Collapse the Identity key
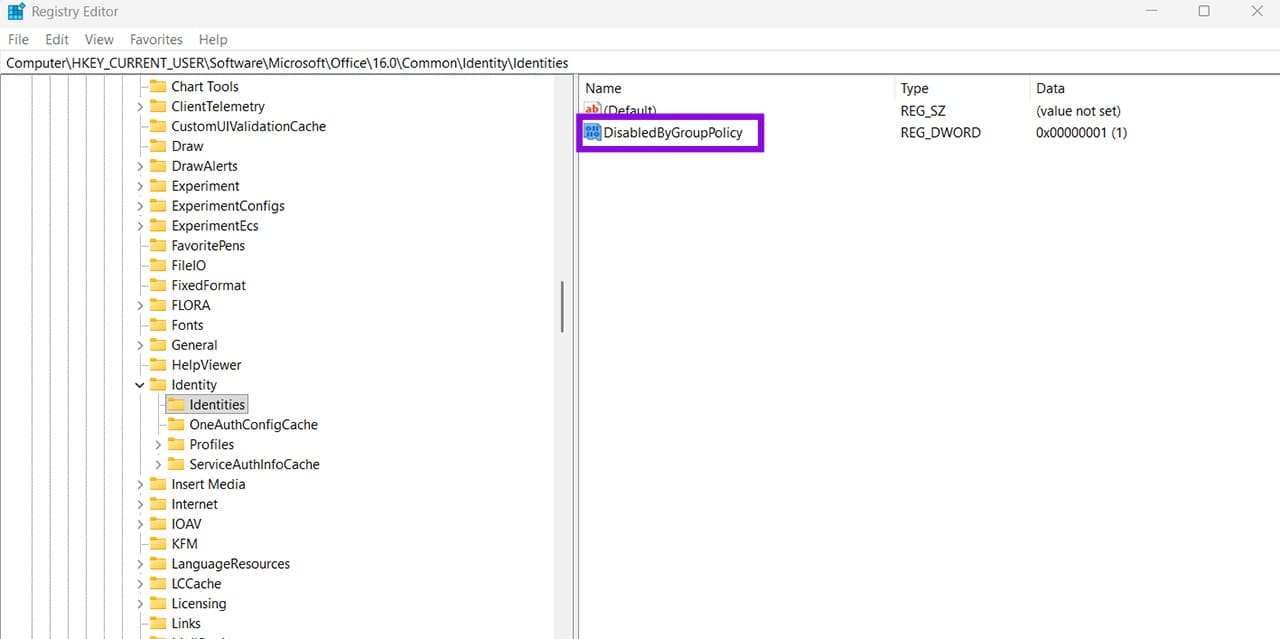 tap(140, 385)
